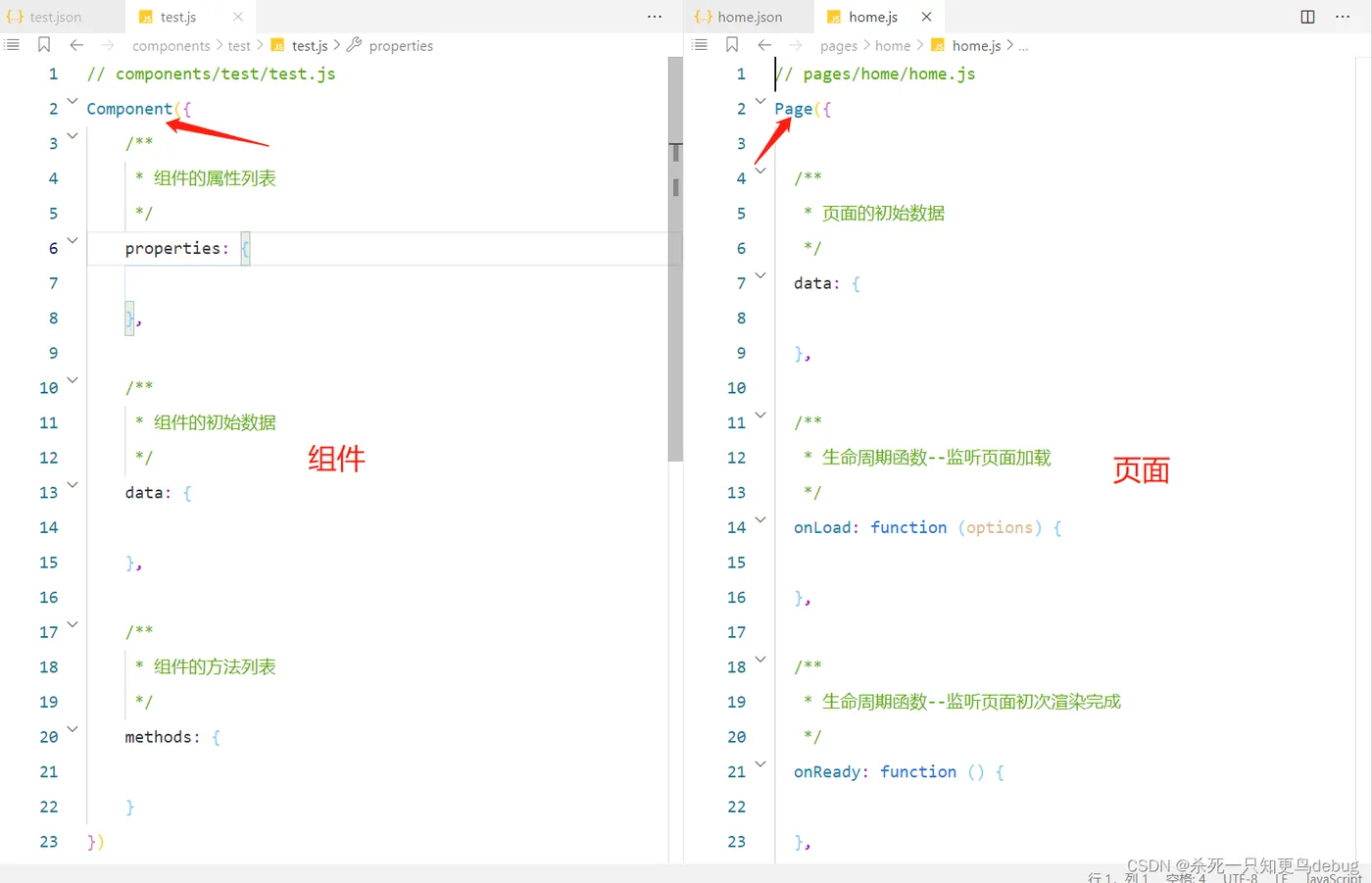Open more actions in left editor group

655,17
